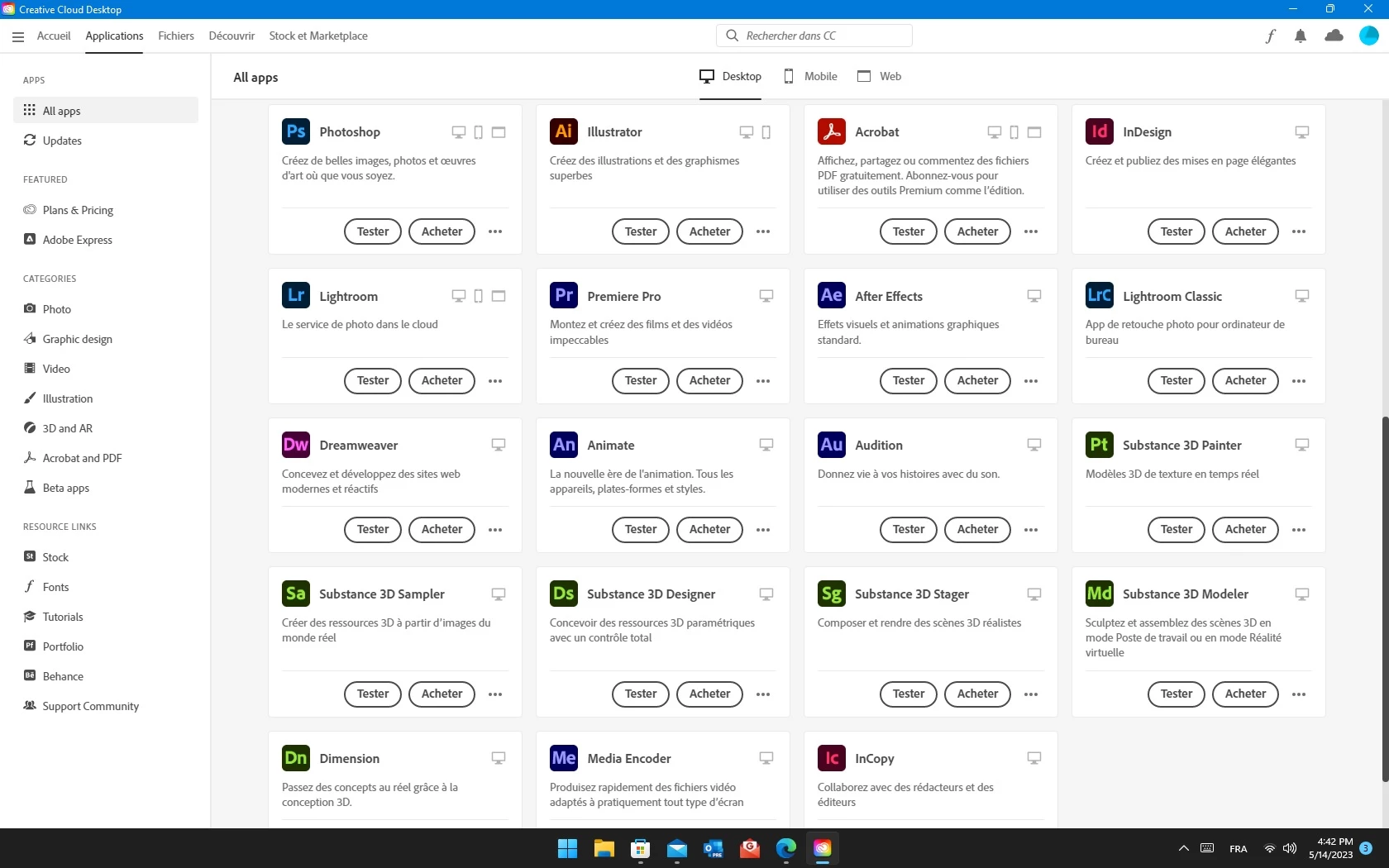The height and width of the screenshot is (868, 1389).
Task: Click the vertical scrollbar of app list
Action: click(x=1385, y=599)
